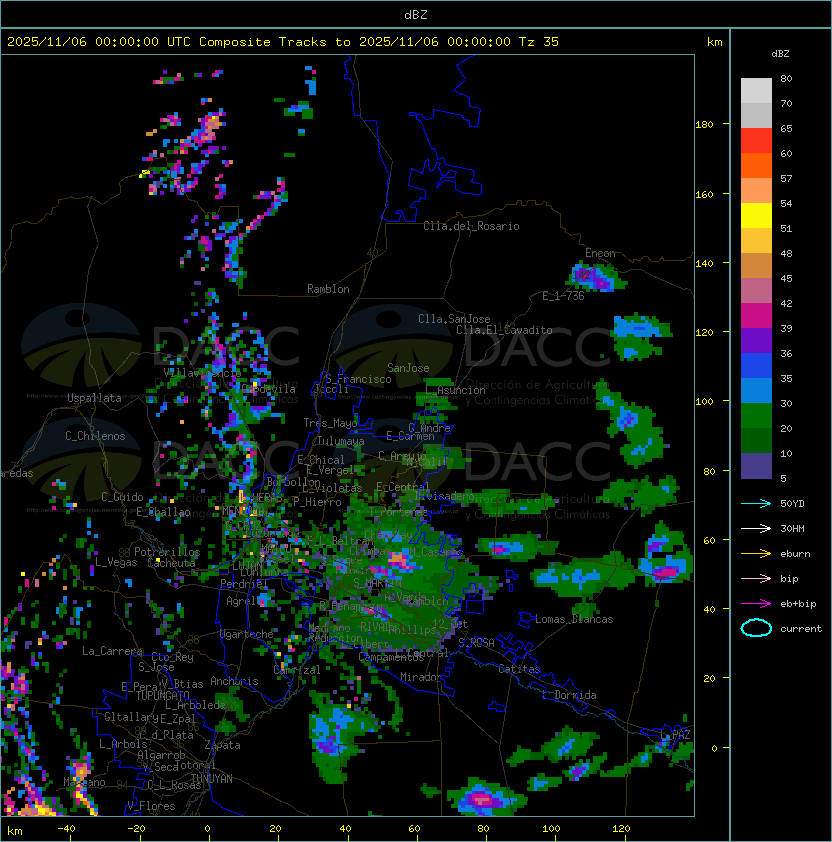Click the 'Tres_Mayo' place label

330,423
